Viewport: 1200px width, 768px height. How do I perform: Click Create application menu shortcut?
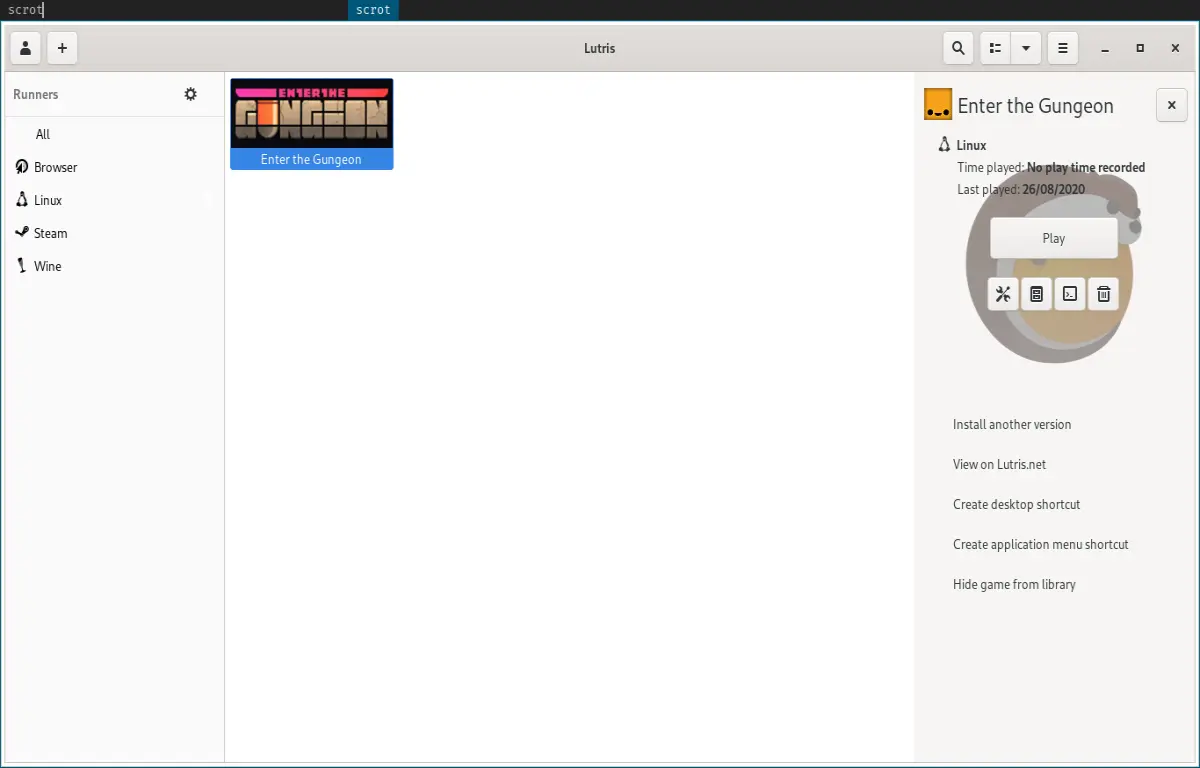coord(1041,544)
